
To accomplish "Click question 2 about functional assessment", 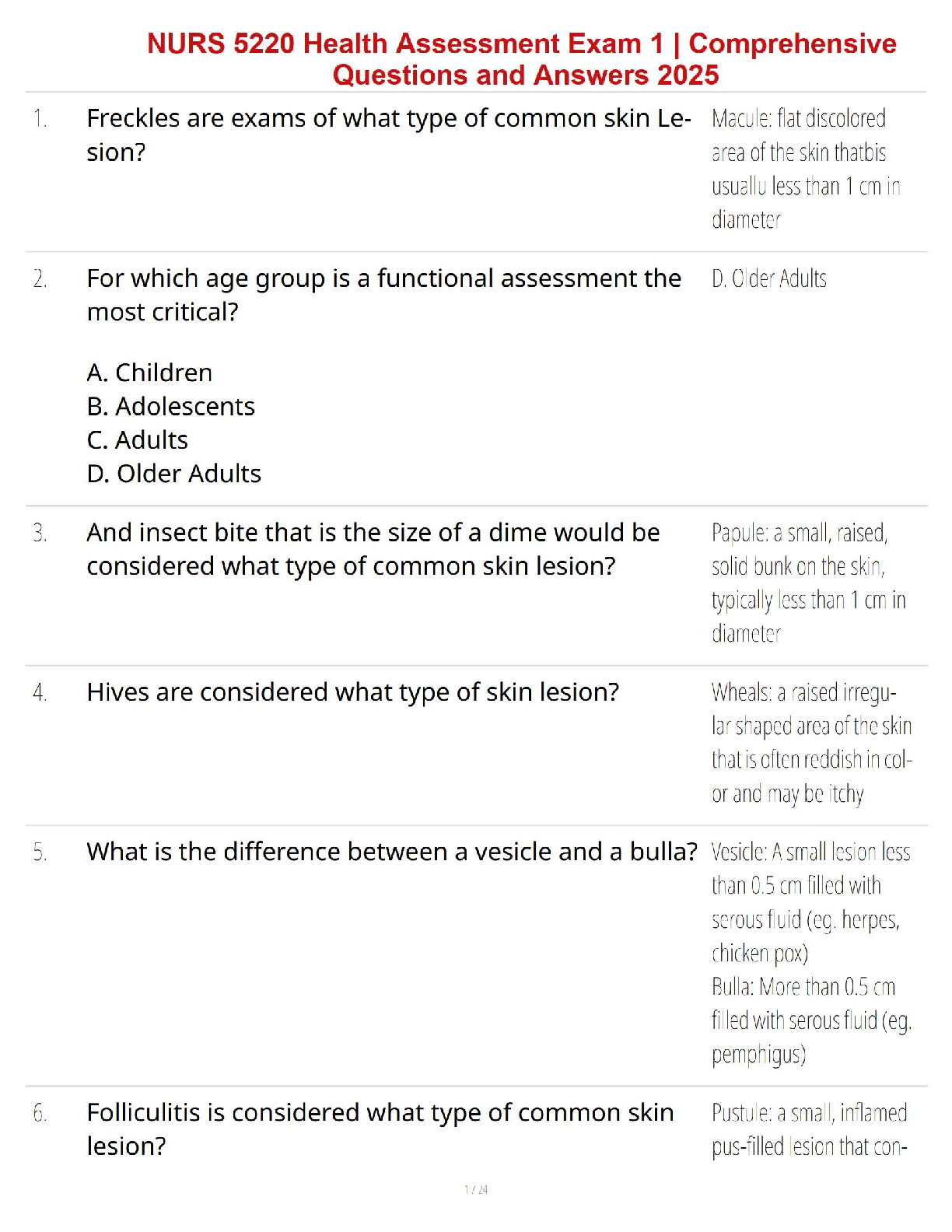I will 383,294.
